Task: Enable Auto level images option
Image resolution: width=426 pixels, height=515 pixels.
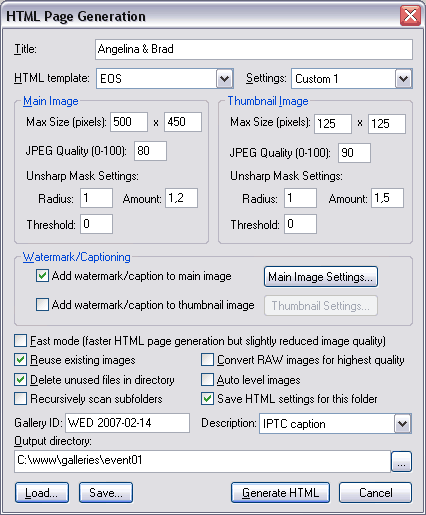Action: pos(207,379)
